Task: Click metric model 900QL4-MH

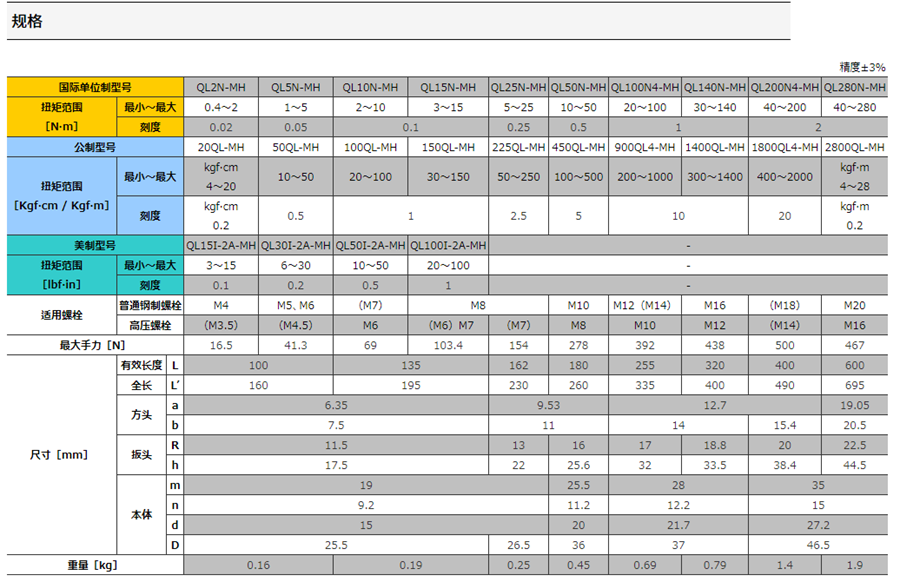Action: pyautogui.click(x=645, y=147)
